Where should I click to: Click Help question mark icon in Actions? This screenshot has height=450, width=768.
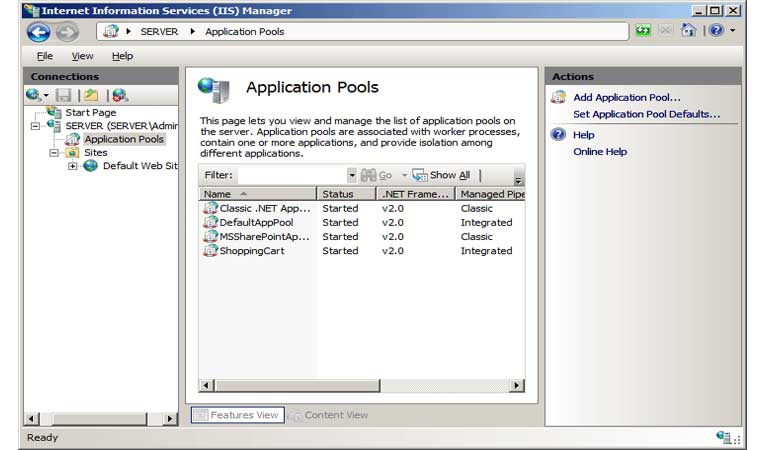(x=558, y=134)
